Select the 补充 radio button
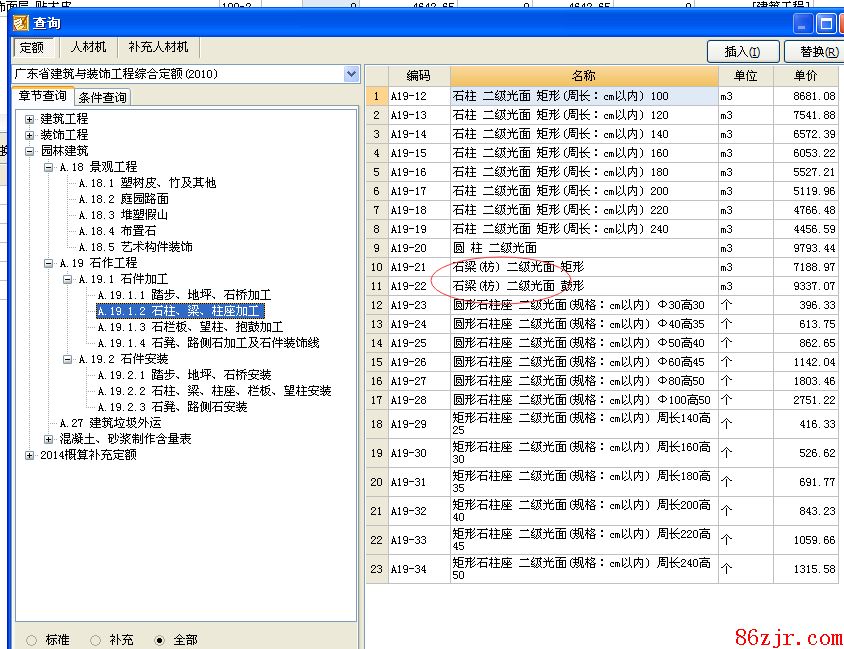 pos(96,640)
